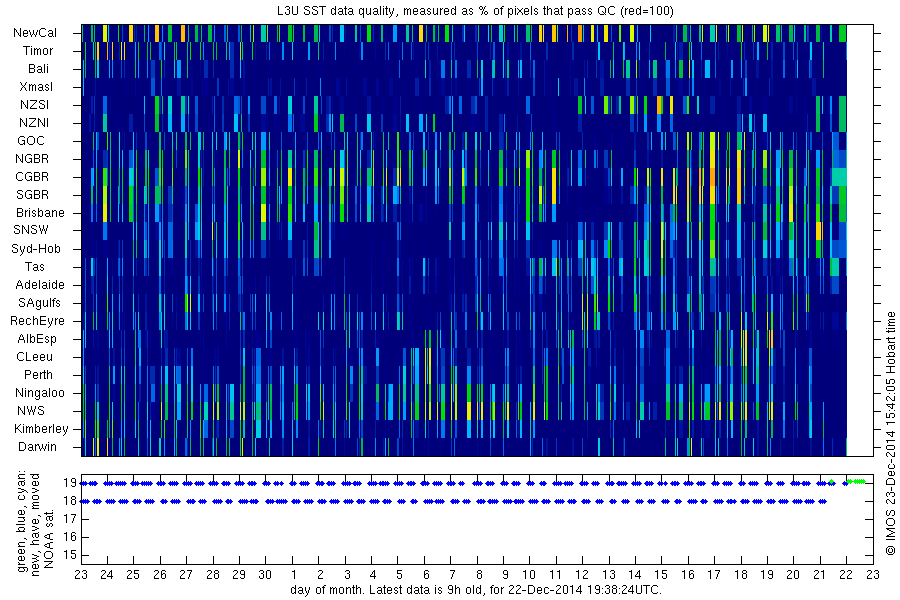Click satellite axis value 19
900x600 pixels.
coord(70,483)
